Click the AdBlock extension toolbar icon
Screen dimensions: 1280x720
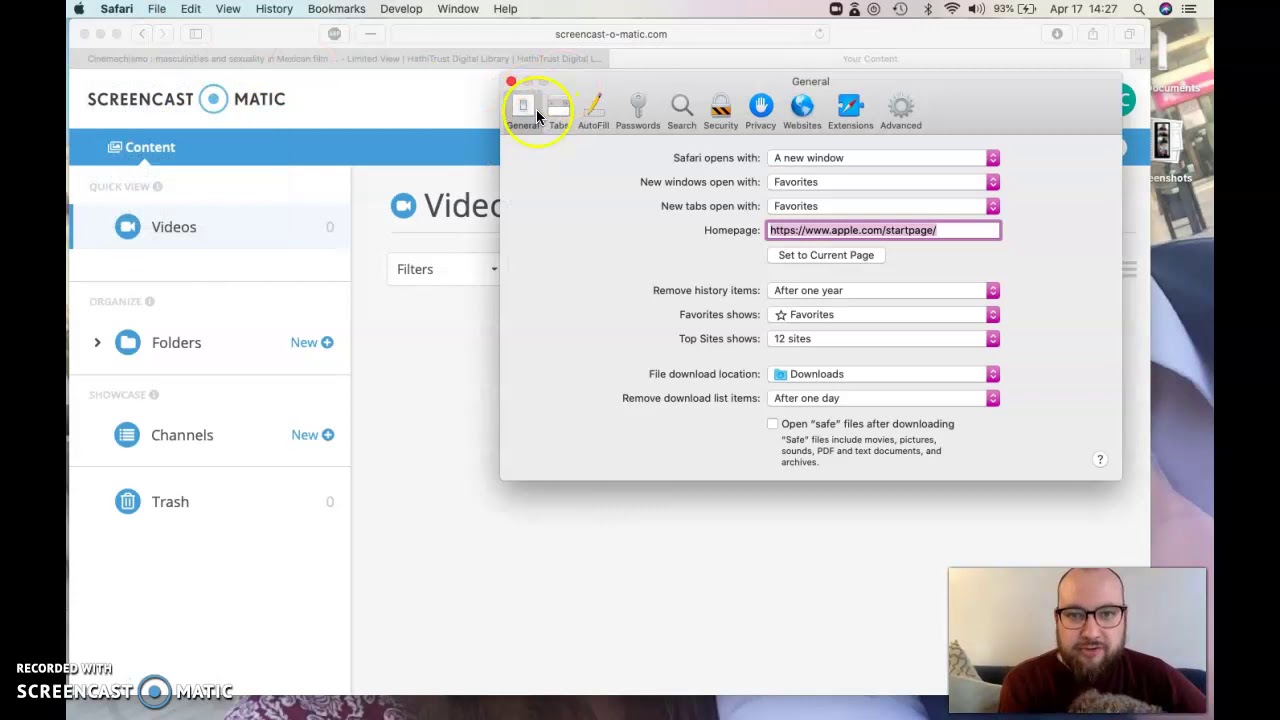pyautogui.click(x=334, y=34)
